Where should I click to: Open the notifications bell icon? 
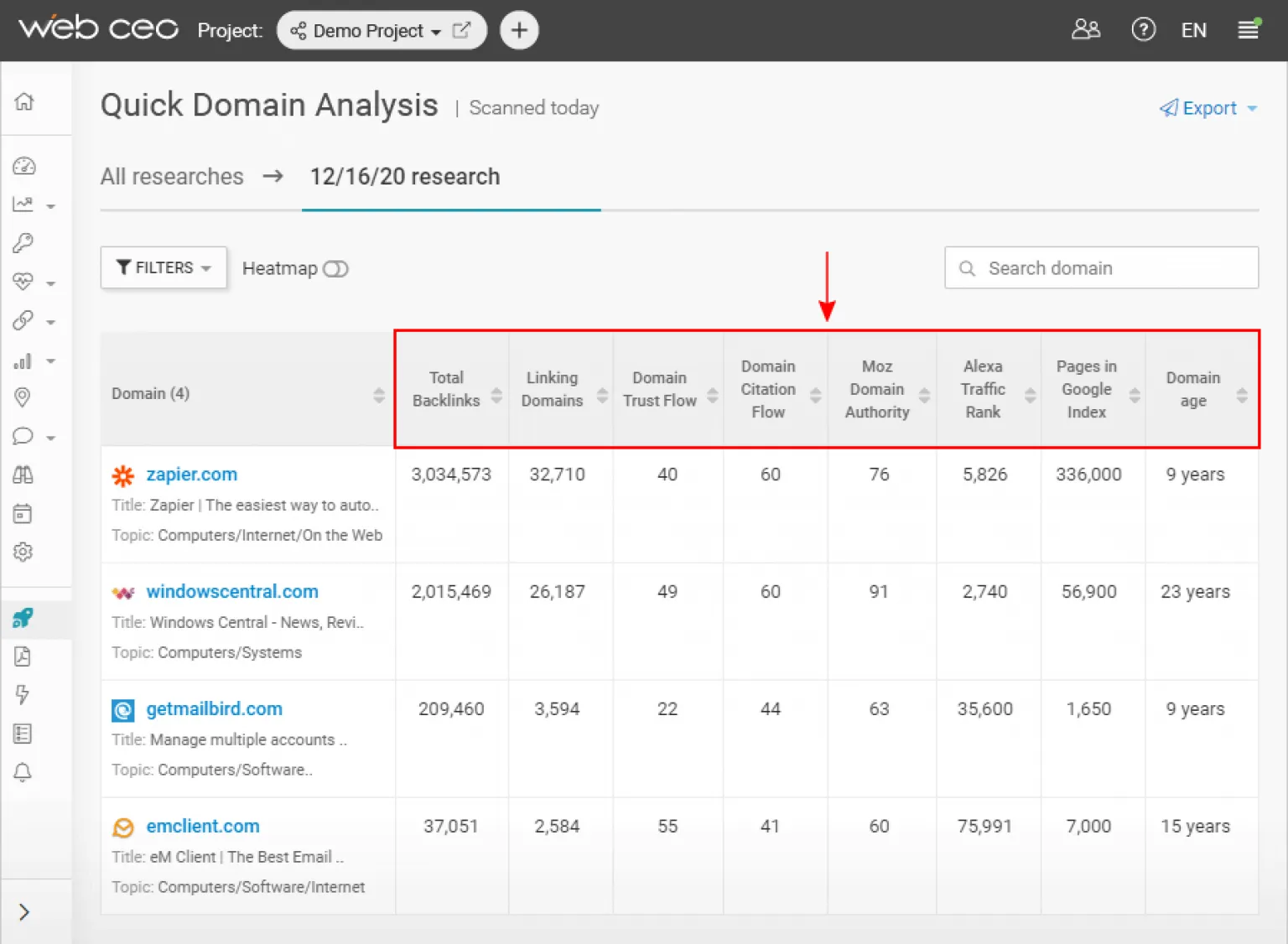(x=23, y=772)
